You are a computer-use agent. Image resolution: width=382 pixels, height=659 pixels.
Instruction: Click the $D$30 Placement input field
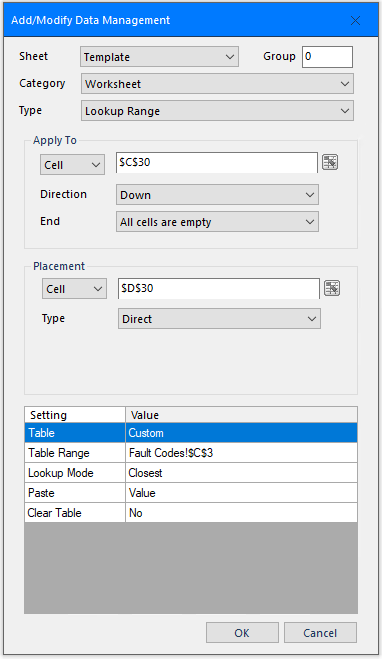pos(219,289)
